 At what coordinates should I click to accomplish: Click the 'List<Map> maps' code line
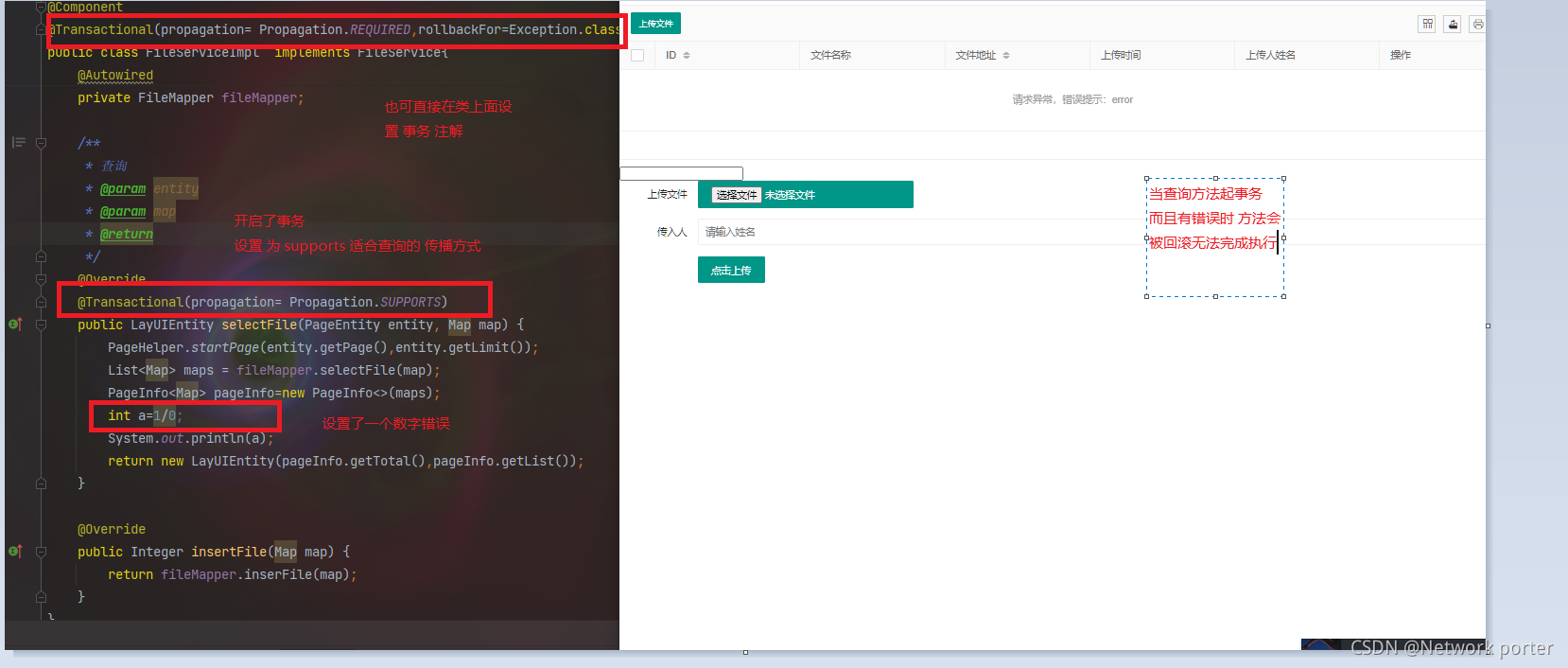(273, 370)
